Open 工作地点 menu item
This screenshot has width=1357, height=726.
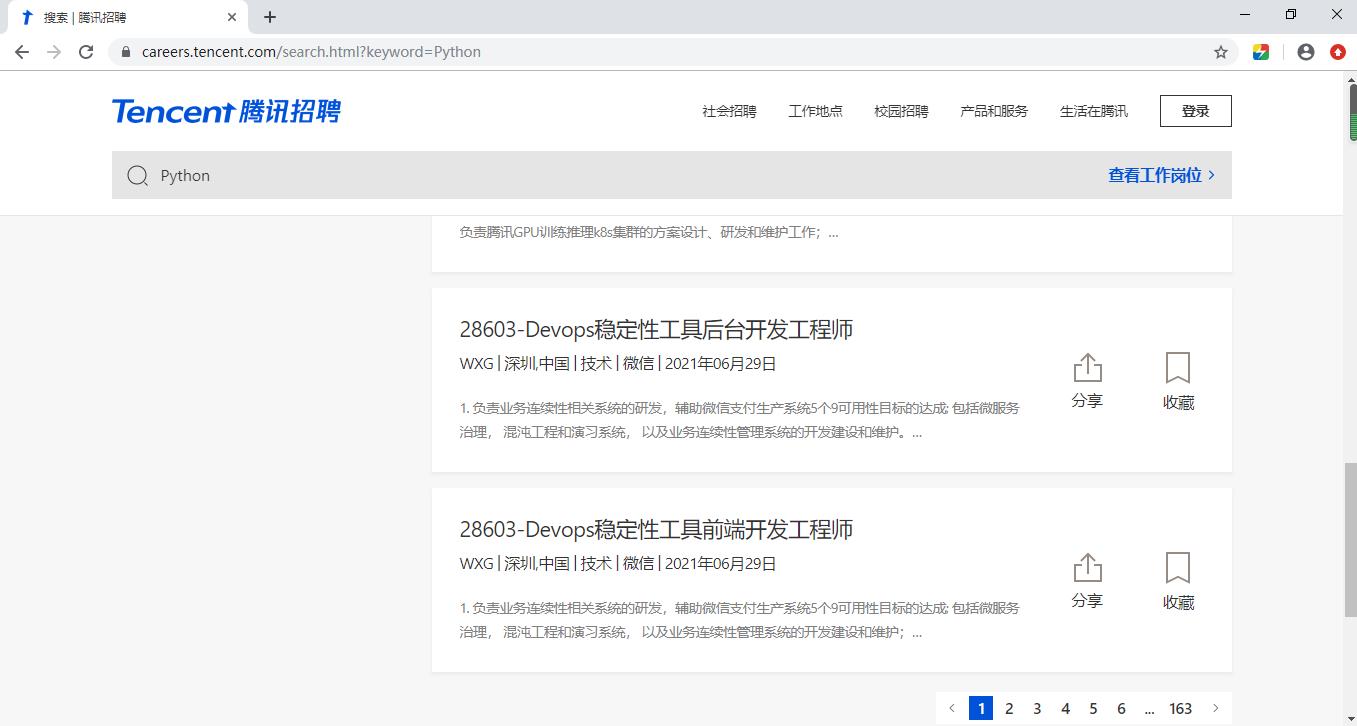coord(815,111)
